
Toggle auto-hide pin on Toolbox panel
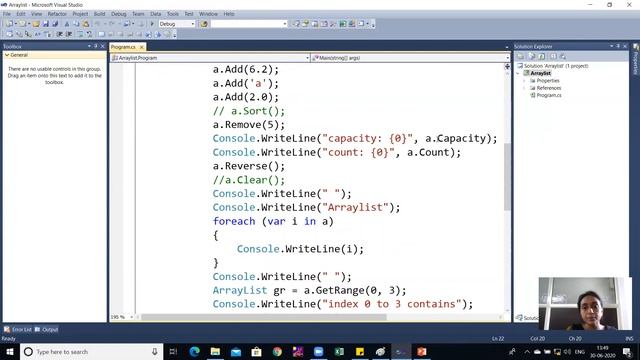pyautogui.click(x=96, y=46)
